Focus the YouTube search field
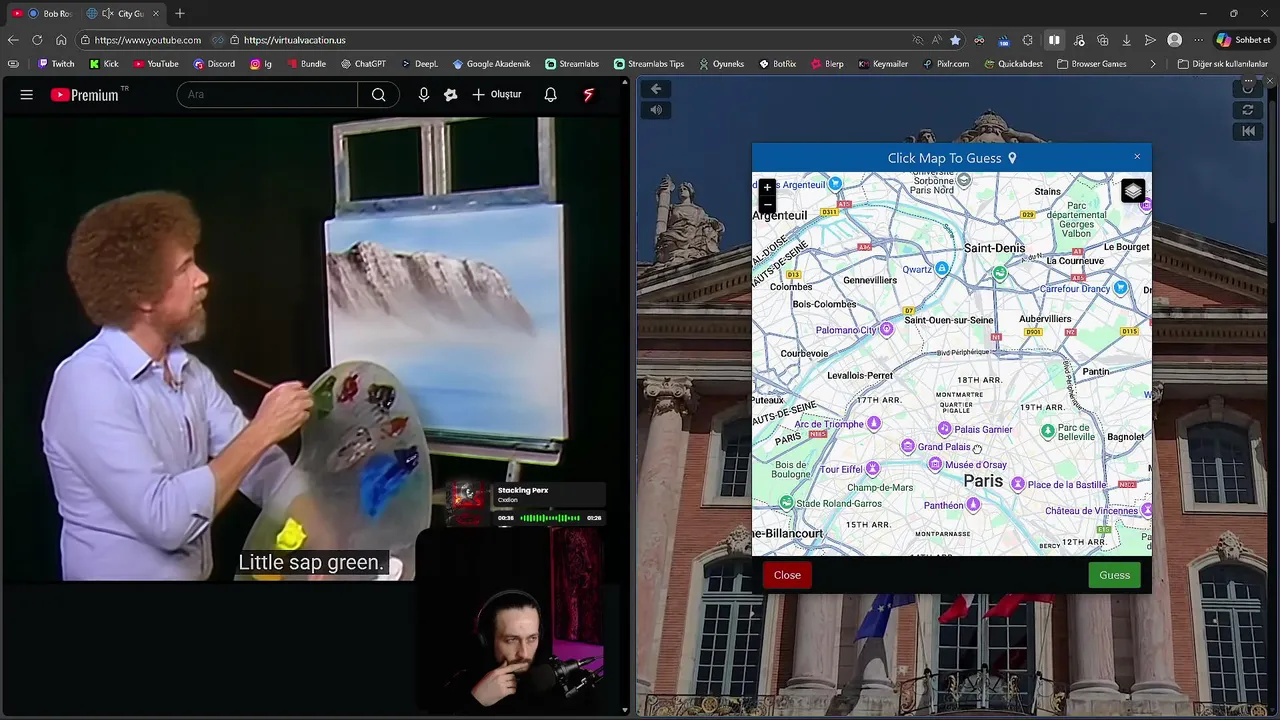Image resolution: width=1280 pixels, height=720 pixels. [x=267, y=95]
